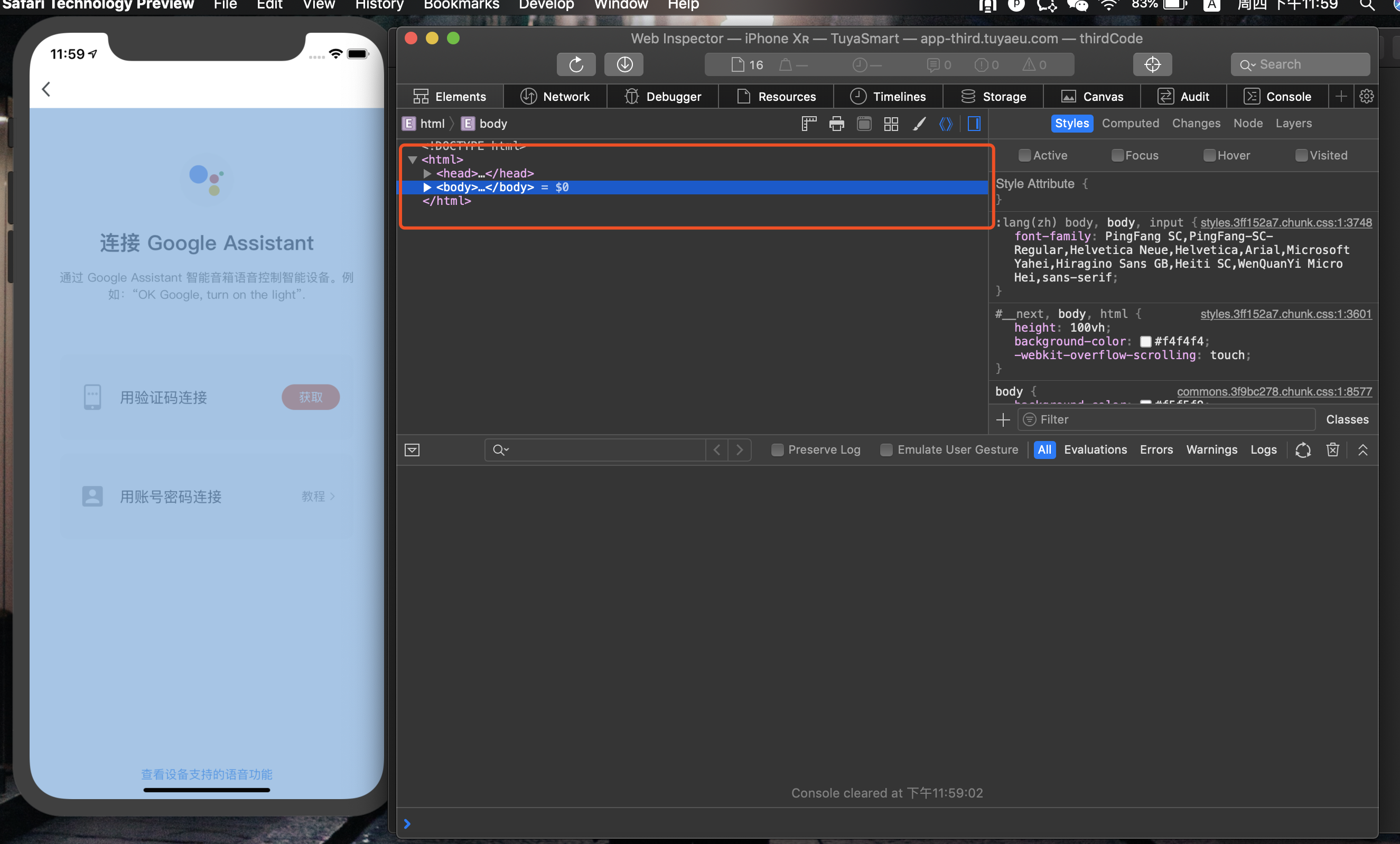
Task: Click the logs count indicator
Action: (939, 65)
